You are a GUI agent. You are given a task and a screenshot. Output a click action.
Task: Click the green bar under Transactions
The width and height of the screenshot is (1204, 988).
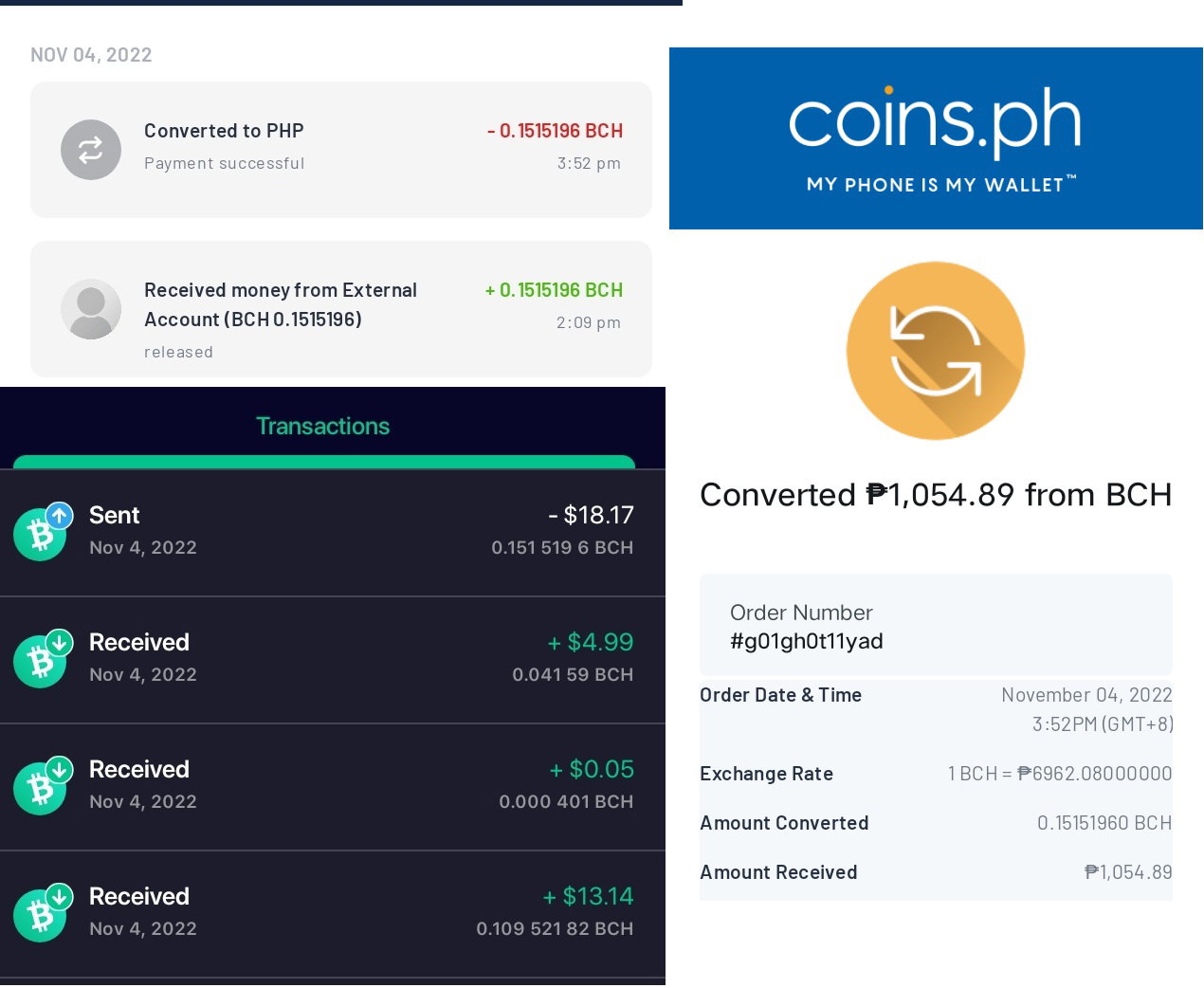click(x=324, y=462)
